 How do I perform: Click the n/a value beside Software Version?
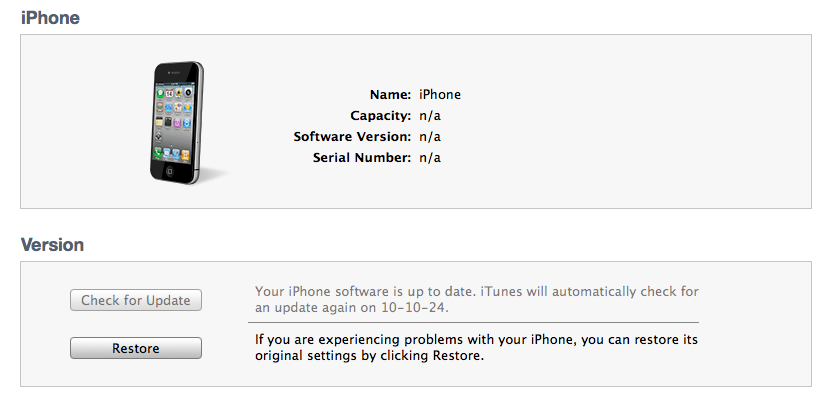pos(431,137)
